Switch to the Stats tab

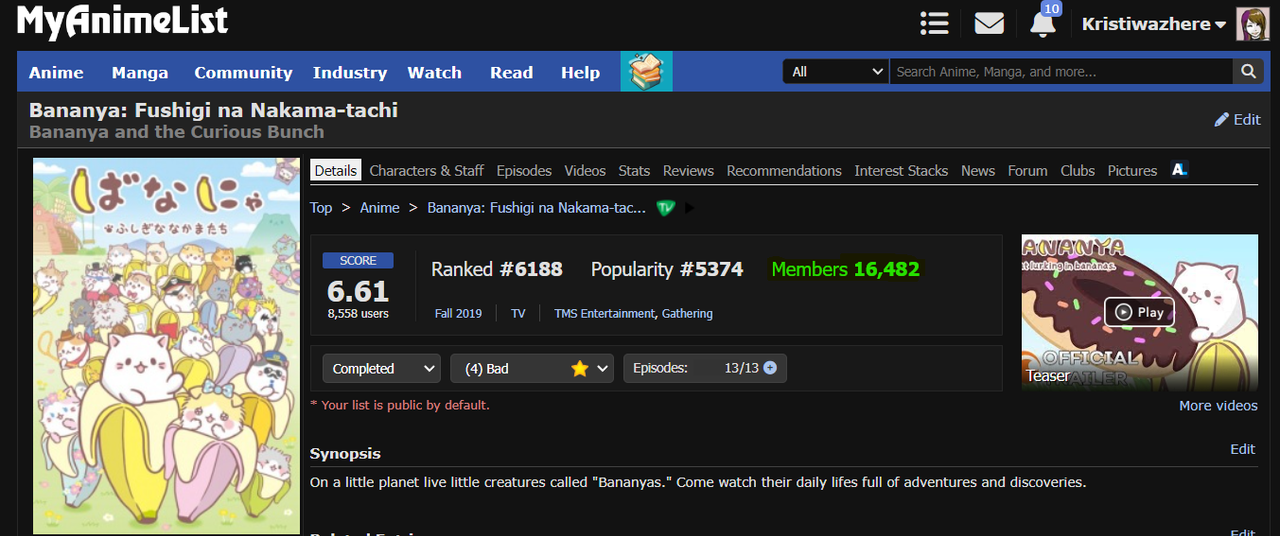[634, 171]
